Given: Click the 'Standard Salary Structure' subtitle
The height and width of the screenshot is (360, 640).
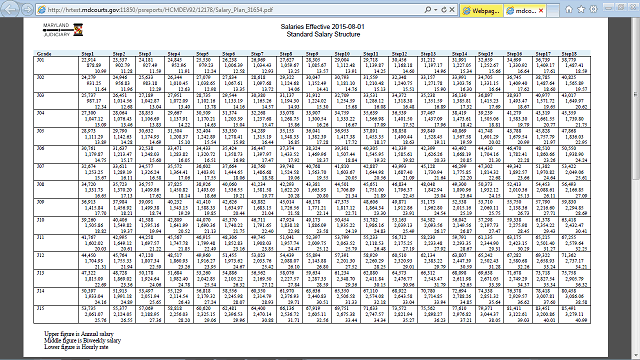Looking at the screenshot, I should 323,34.
